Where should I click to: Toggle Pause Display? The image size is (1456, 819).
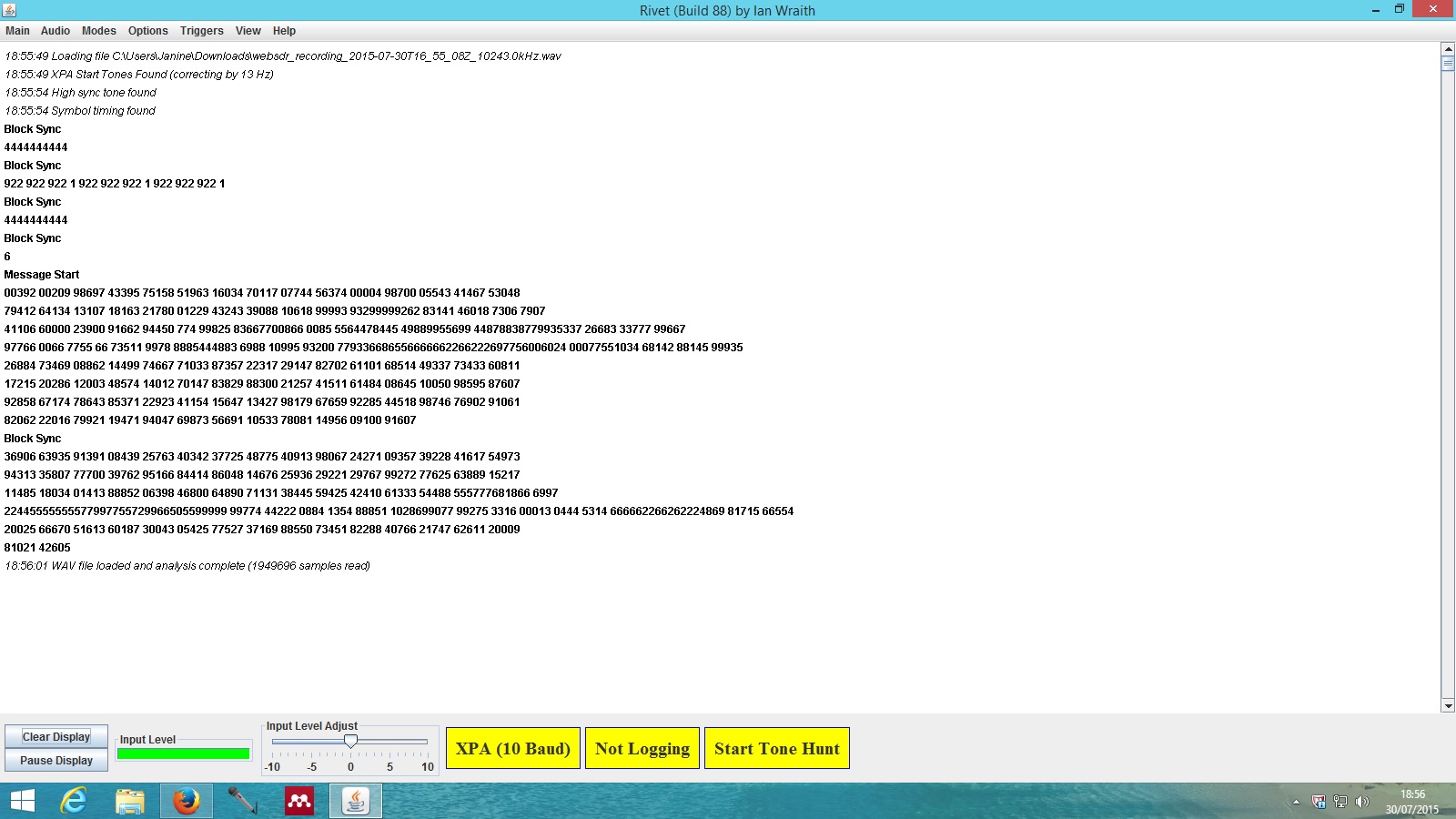[56, 761]
